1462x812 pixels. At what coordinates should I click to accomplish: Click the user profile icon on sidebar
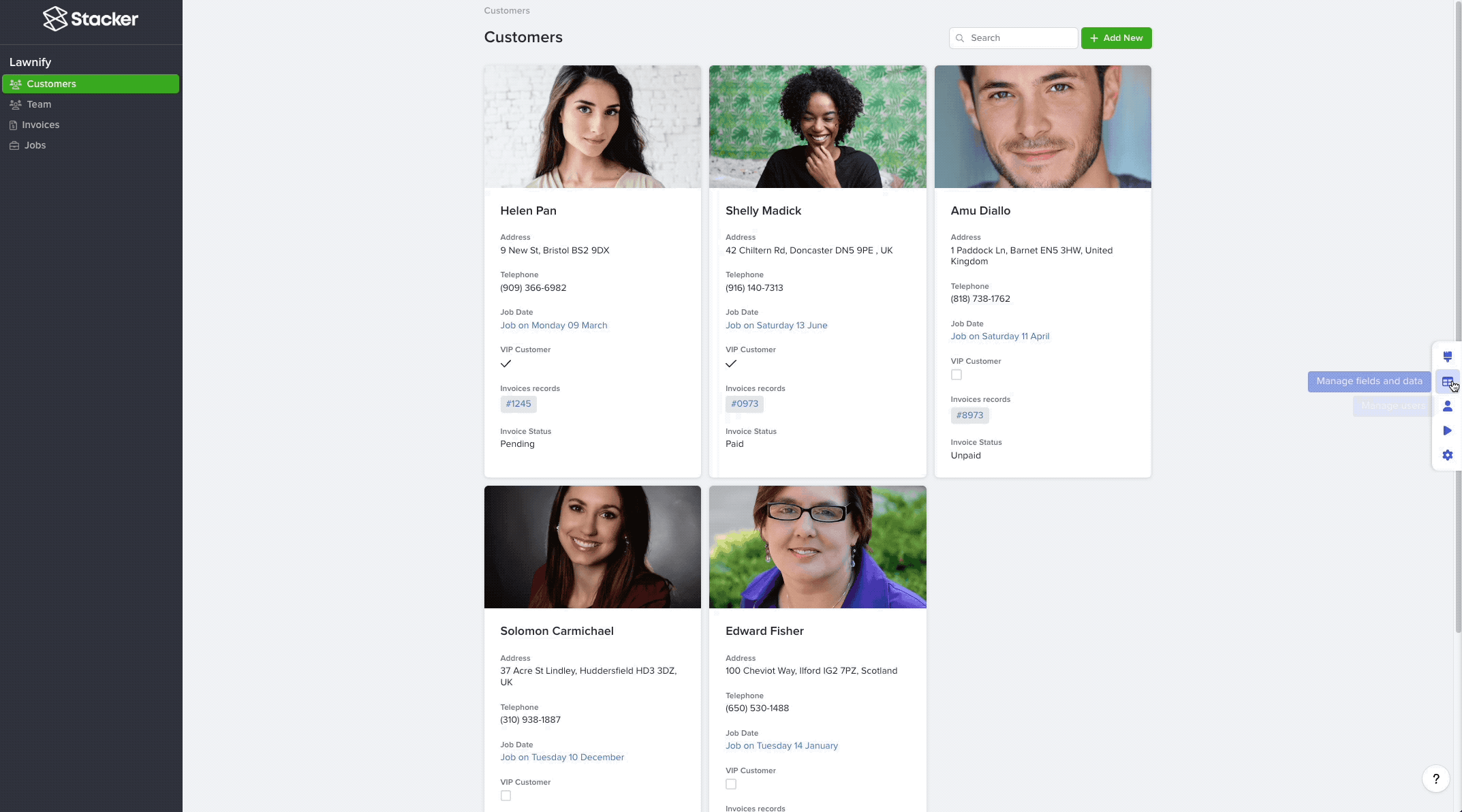[x=1447, y=407]
